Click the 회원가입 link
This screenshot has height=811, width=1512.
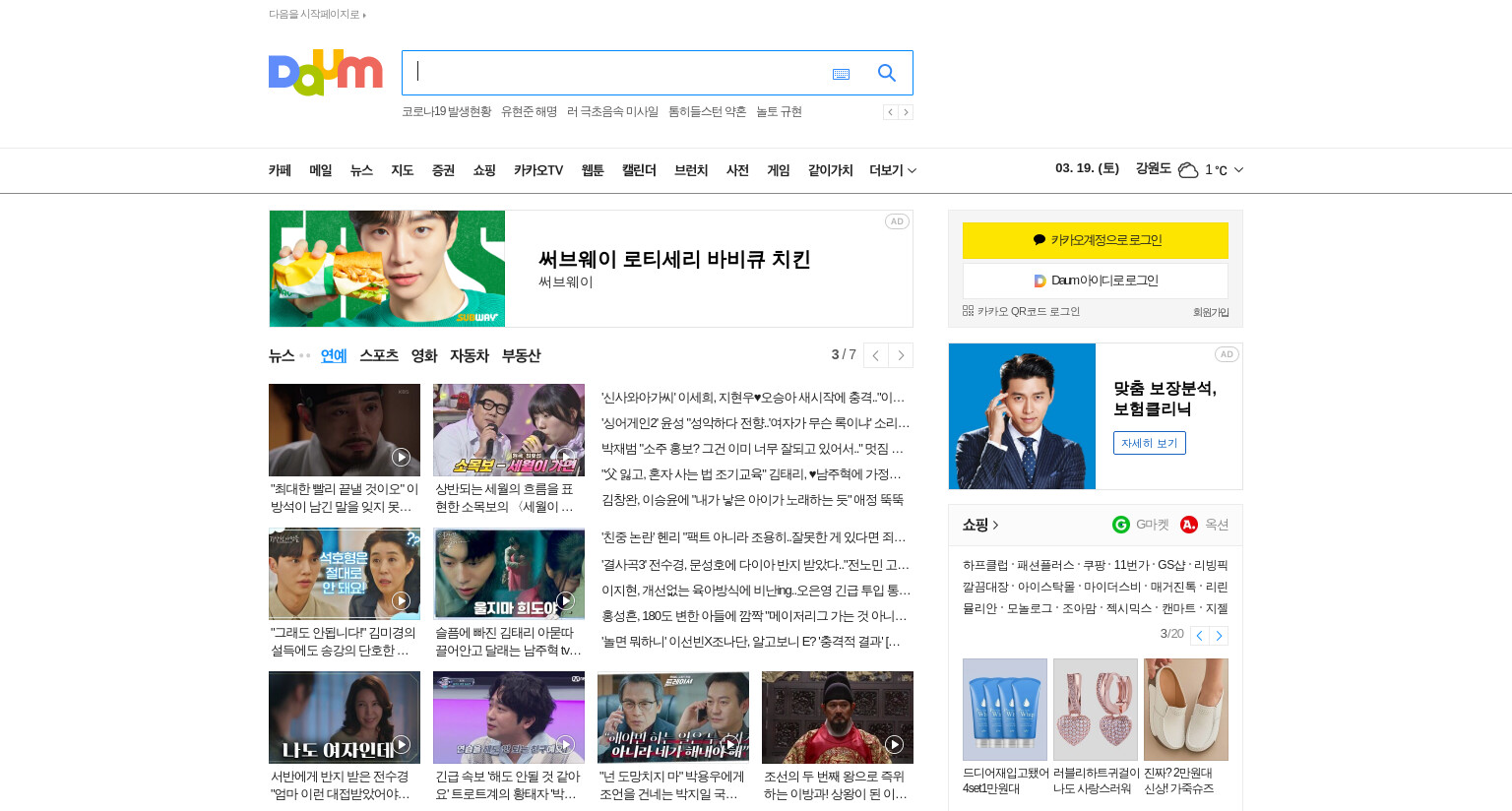click(1211, 312)
